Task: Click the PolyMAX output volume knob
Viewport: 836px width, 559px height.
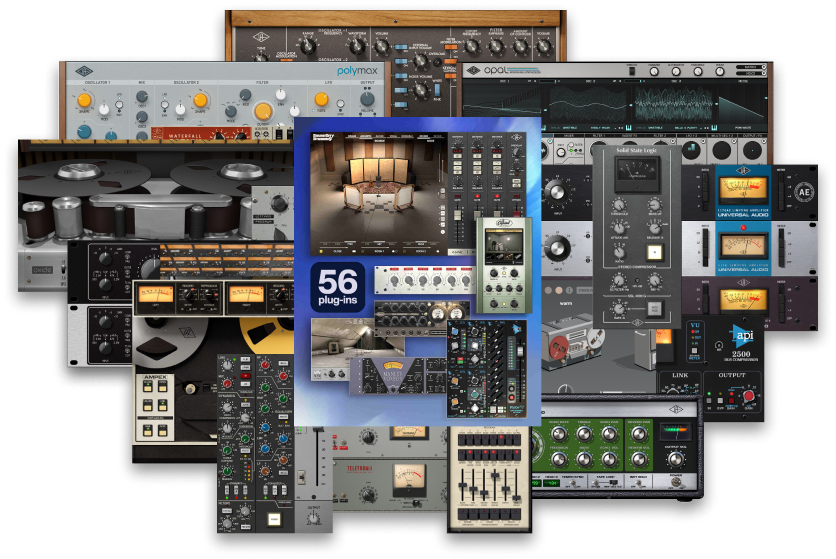Action: (x=367, y=99)
